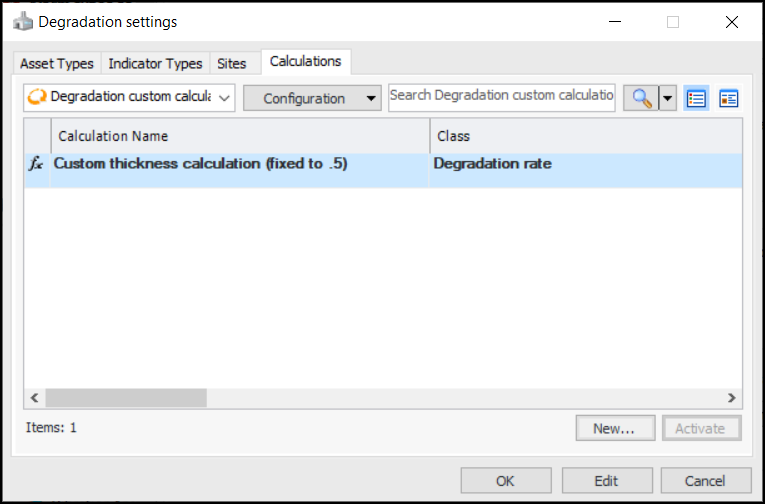Switch to list view icon
Viewport: 765px width, 504px height.
point(696,98)
